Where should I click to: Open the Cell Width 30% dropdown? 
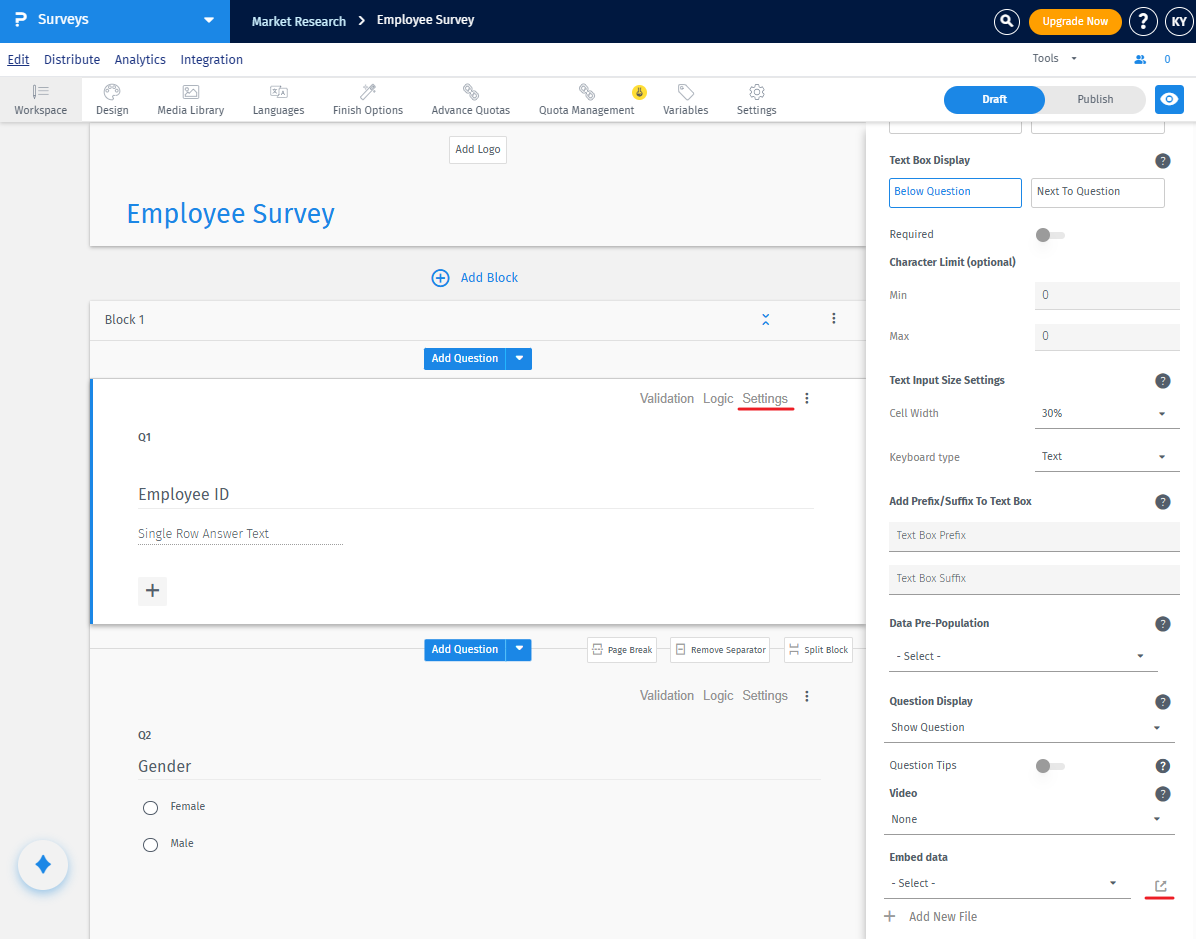pyautogui.click(x=1107, y=413)
